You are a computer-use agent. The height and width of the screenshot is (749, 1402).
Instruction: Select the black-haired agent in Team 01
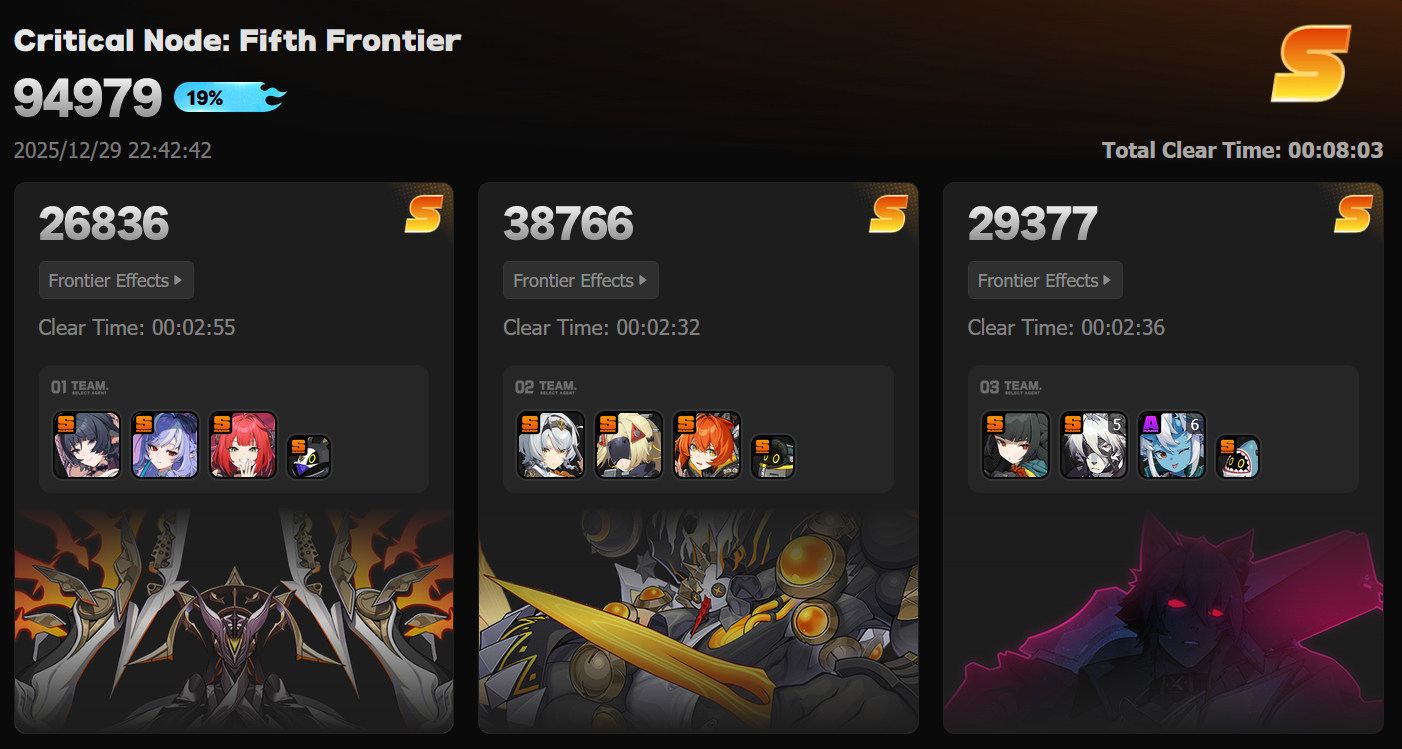pos(87,445)
